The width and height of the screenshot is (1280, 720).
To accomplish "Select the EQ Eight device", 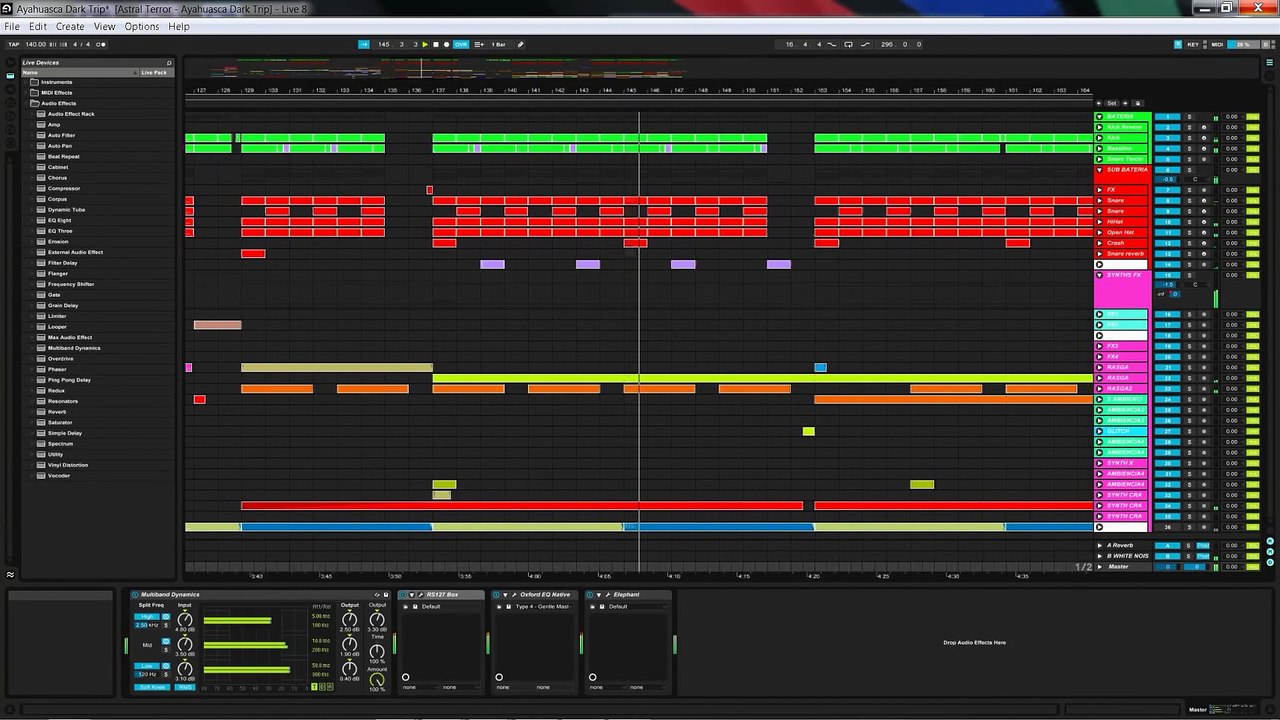I will click(x=60, y=220).
